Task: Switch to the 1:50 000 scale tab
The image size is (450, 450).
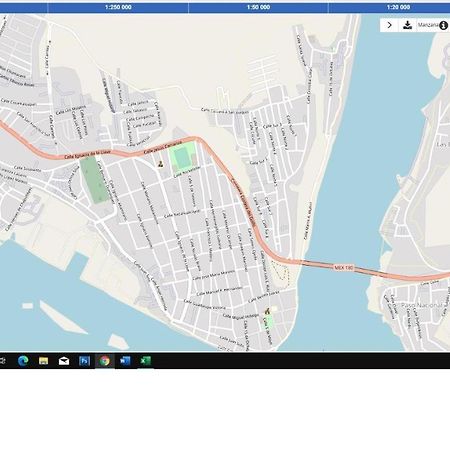Action: point(258,7)
